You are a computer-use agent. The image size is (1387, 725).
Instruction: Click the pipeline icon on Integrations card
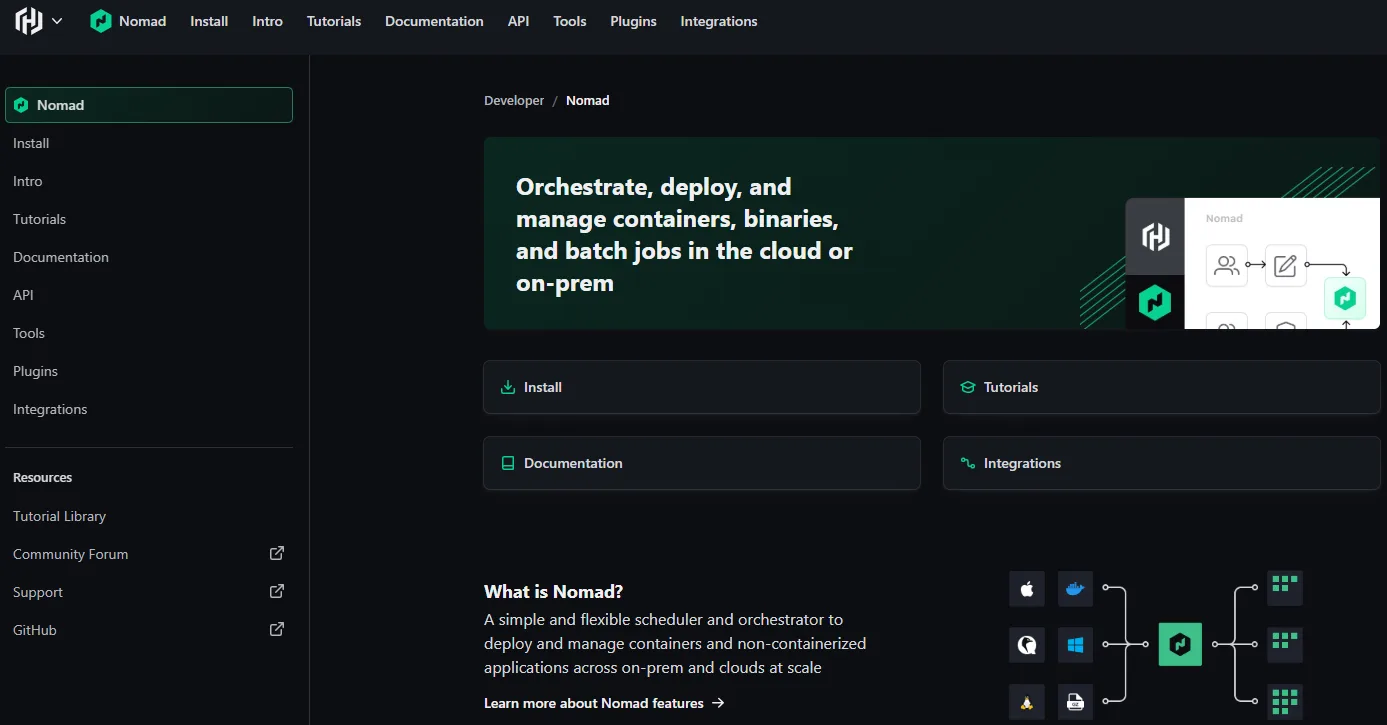pos(967,463)
